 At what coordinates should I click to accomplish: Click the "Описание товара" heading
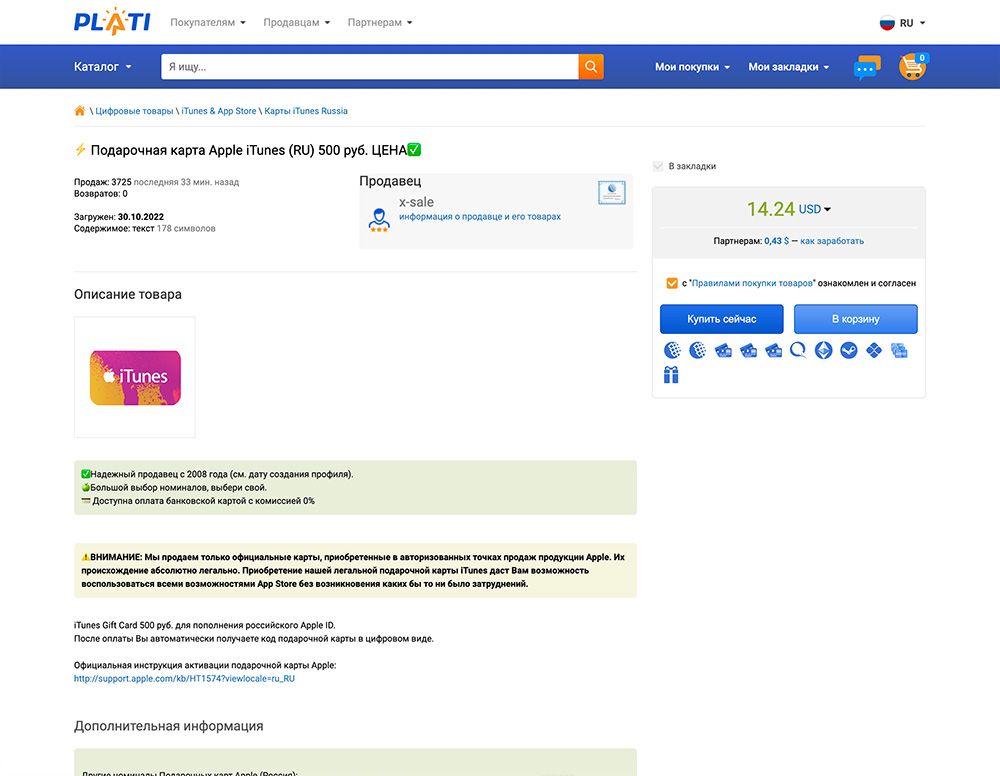(x=128, y=295)
